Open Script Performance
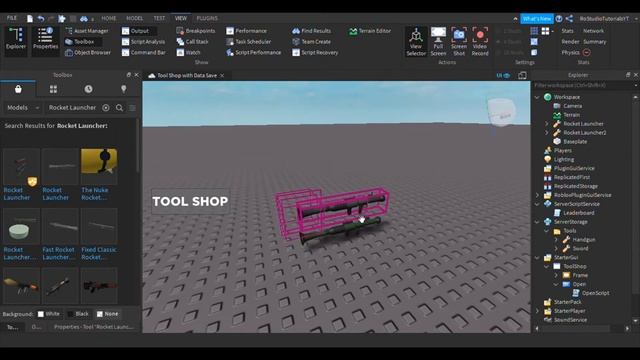The height and width of the screenshot is (360, 640). 253,53
